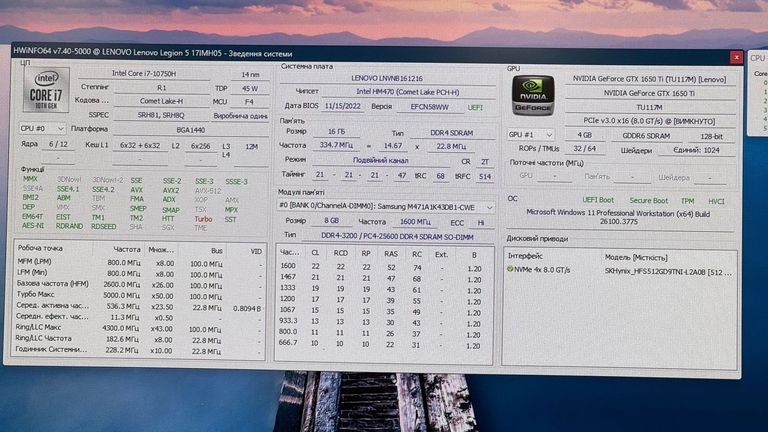Viewport: 768px width, 432px height.
Task: Click the AVX2 feature label
Action: coord(171,190)
